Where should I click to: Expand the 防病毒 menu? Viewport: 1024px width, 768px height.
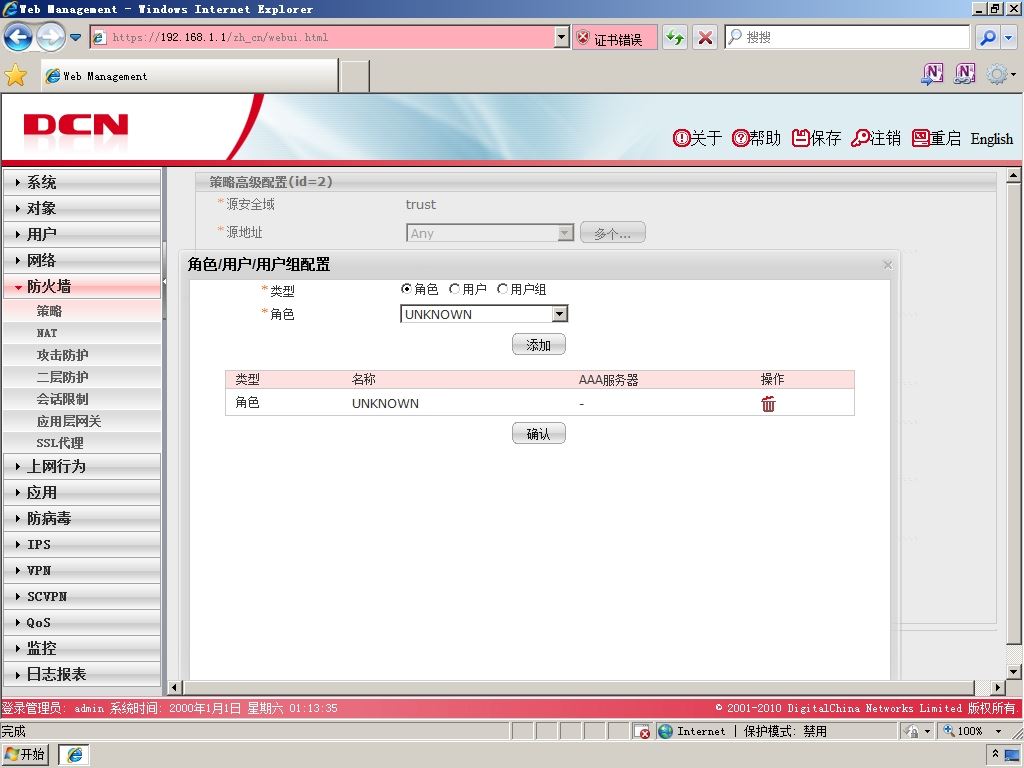pos(82,519)
